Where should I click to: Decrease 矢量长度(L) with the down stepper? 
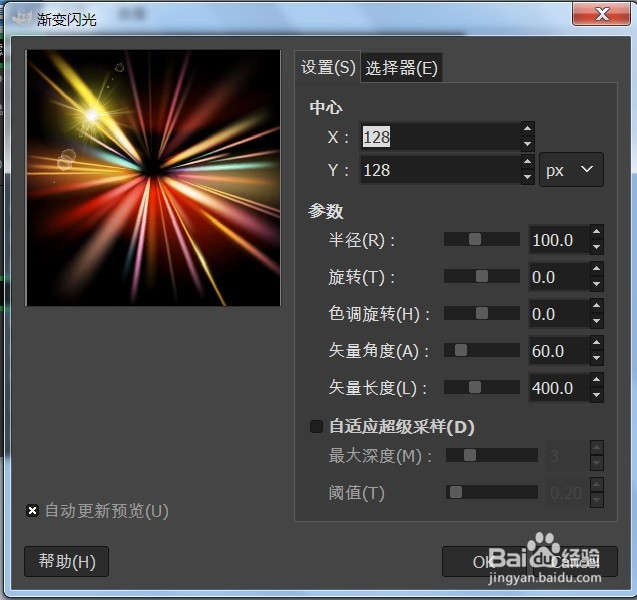click(x=596, y=395)
